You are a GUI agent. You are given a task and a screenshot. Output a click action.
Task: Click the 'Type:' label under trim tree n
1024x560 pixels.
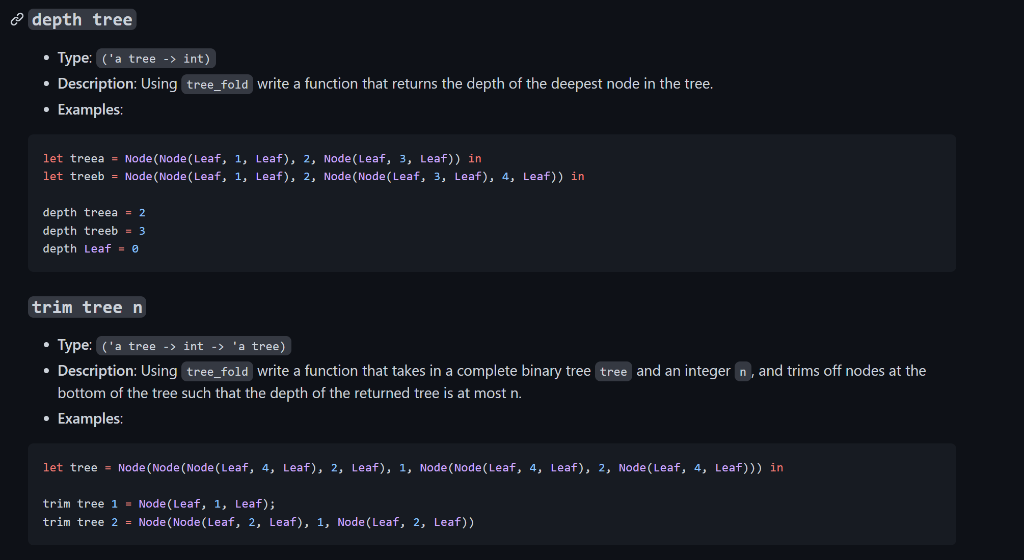tap(74, 345)
